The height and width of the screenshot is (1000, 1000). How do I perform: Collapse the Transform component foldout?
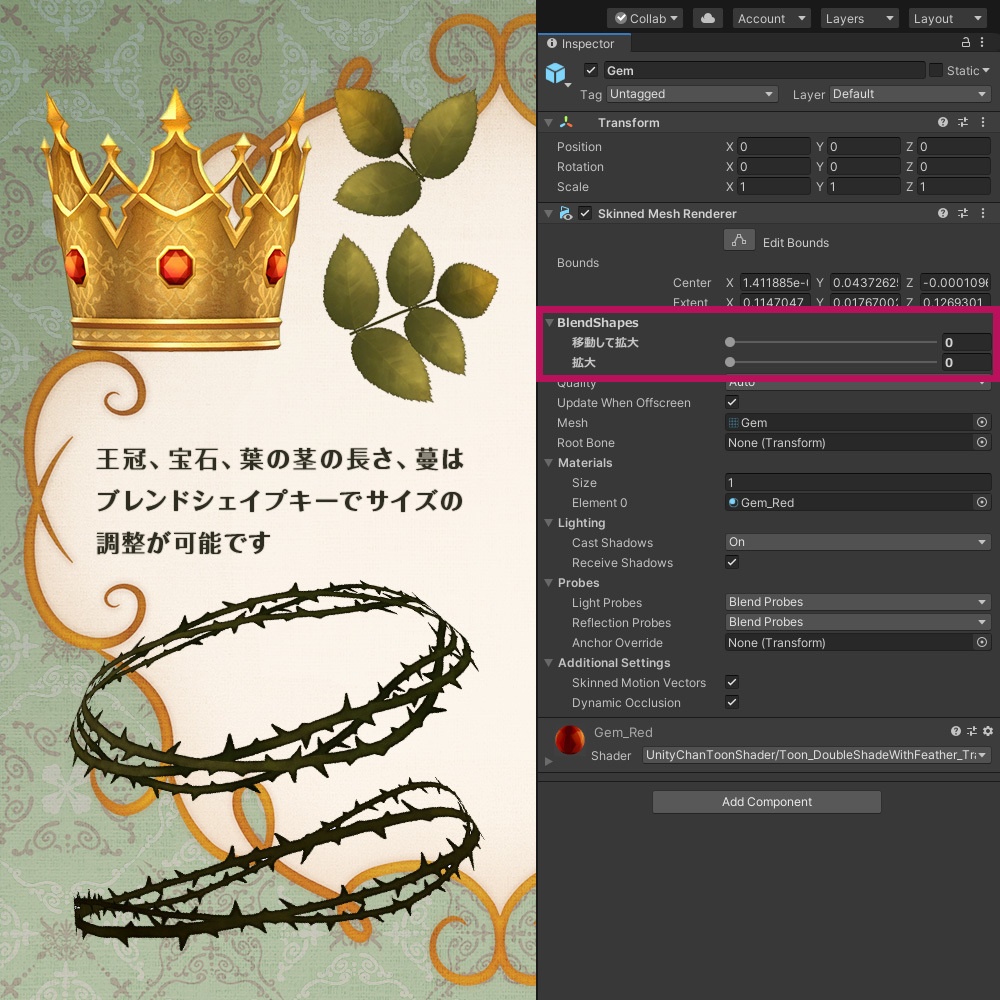[548, 122]
